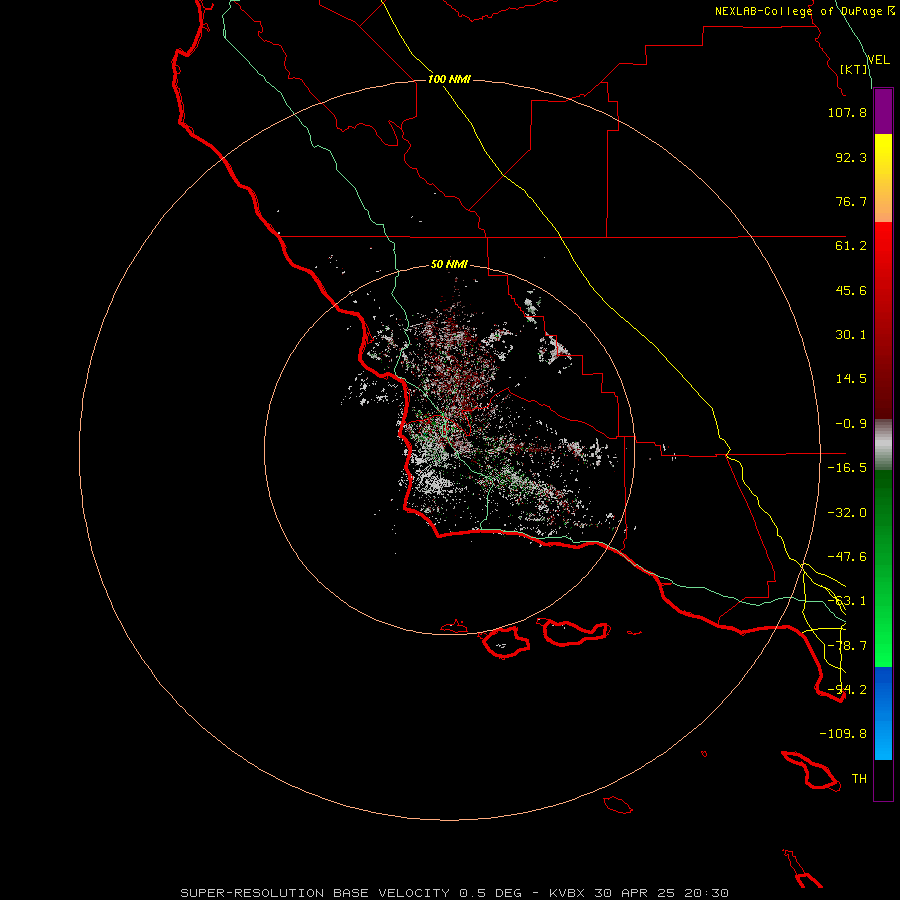
Task: Pick the yellow-orange segment of the color bar
Action: pos(883,178)
